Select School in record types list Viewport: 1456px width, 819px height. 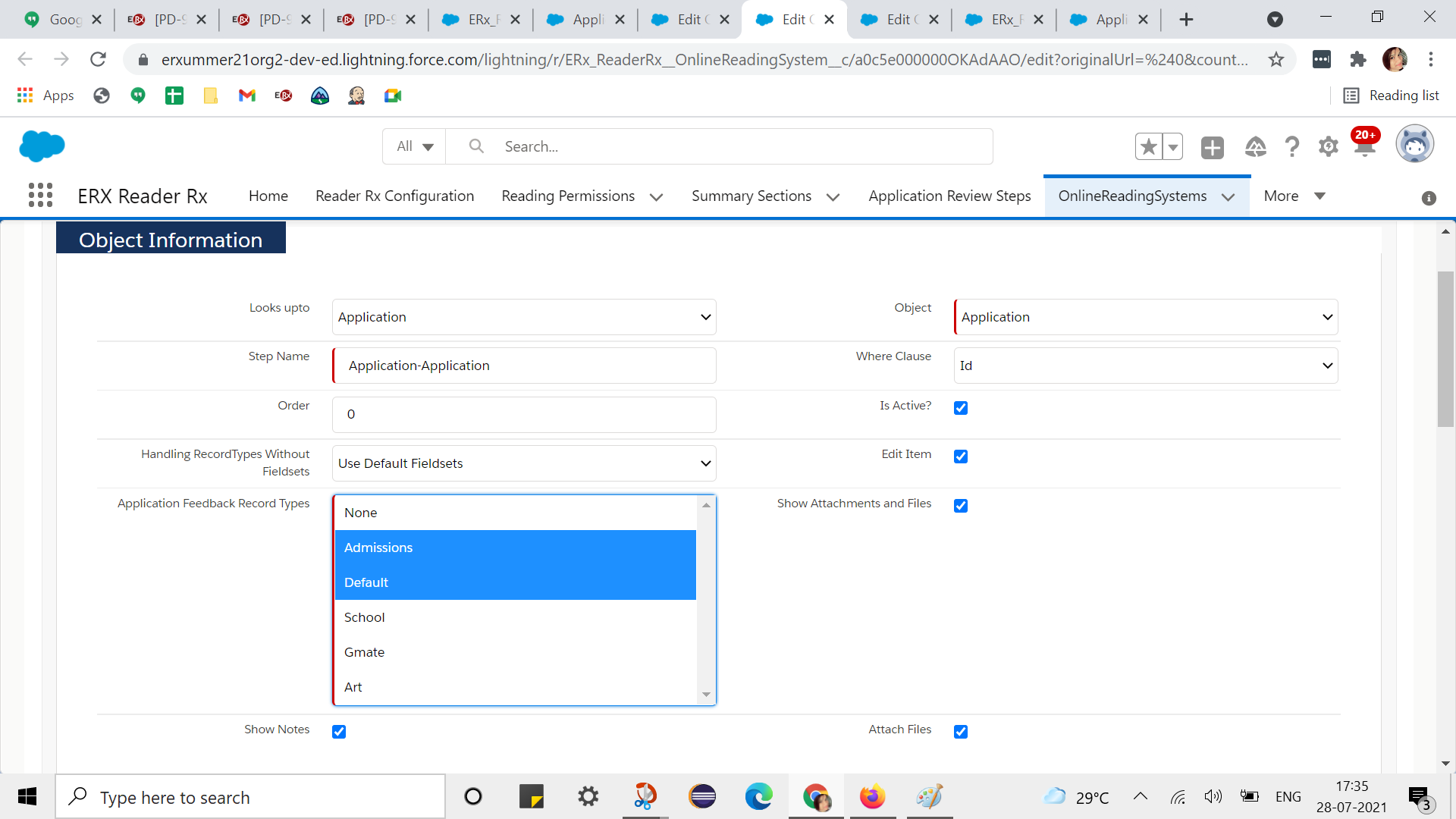pyautogui.click(x=365, y=617)
